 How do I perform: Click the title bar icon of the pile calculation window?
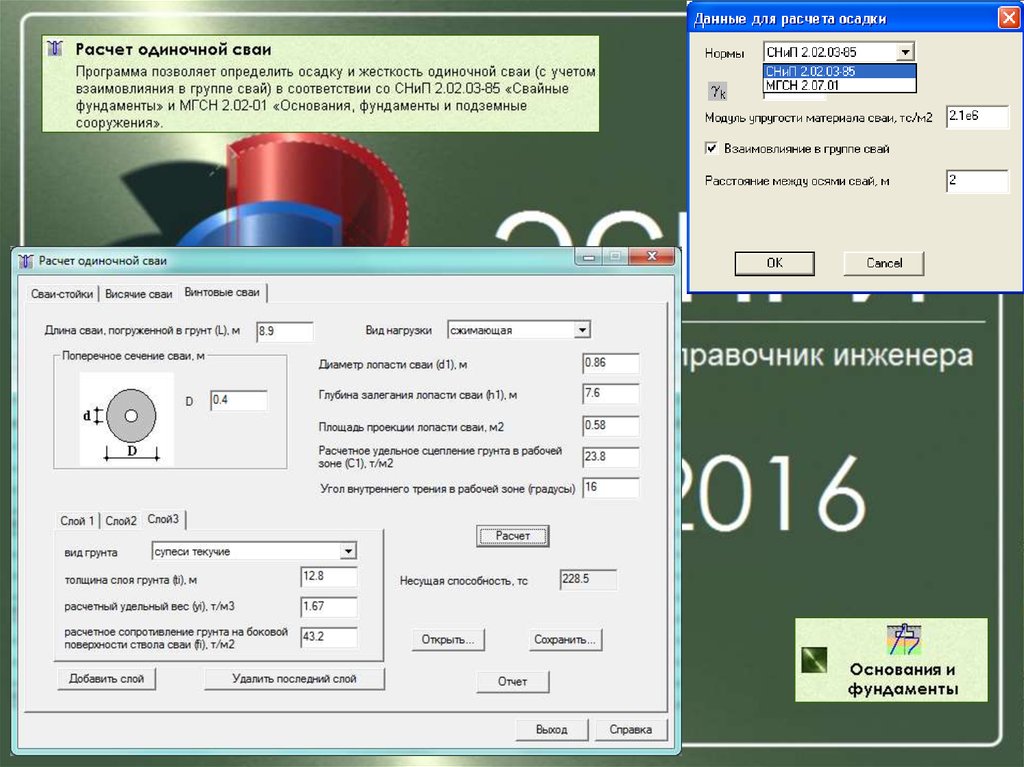click(26, 261)
